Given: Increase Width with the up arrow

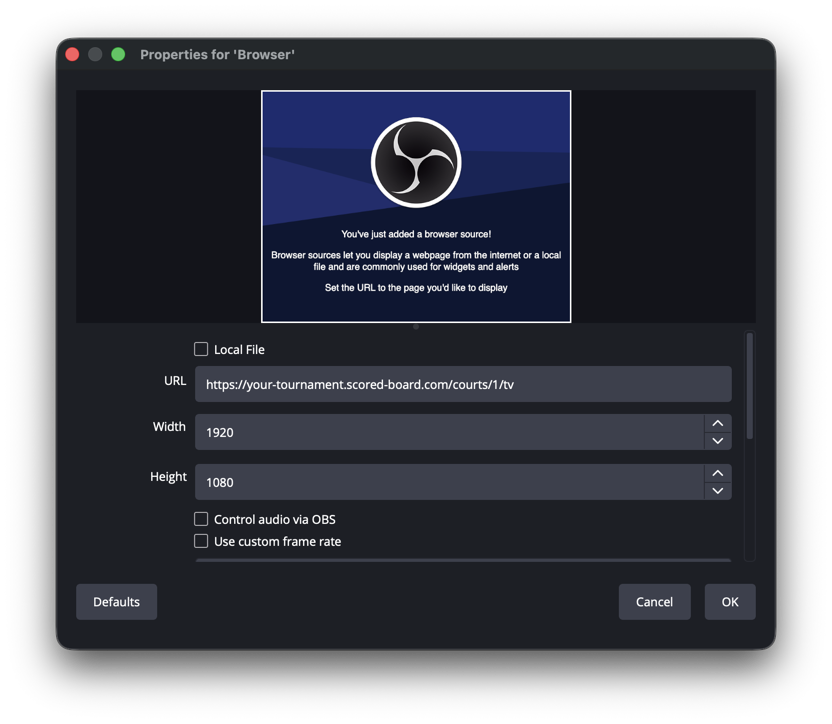Looking at the screenshot, I should pyautogui.click(x=717, y=423).
